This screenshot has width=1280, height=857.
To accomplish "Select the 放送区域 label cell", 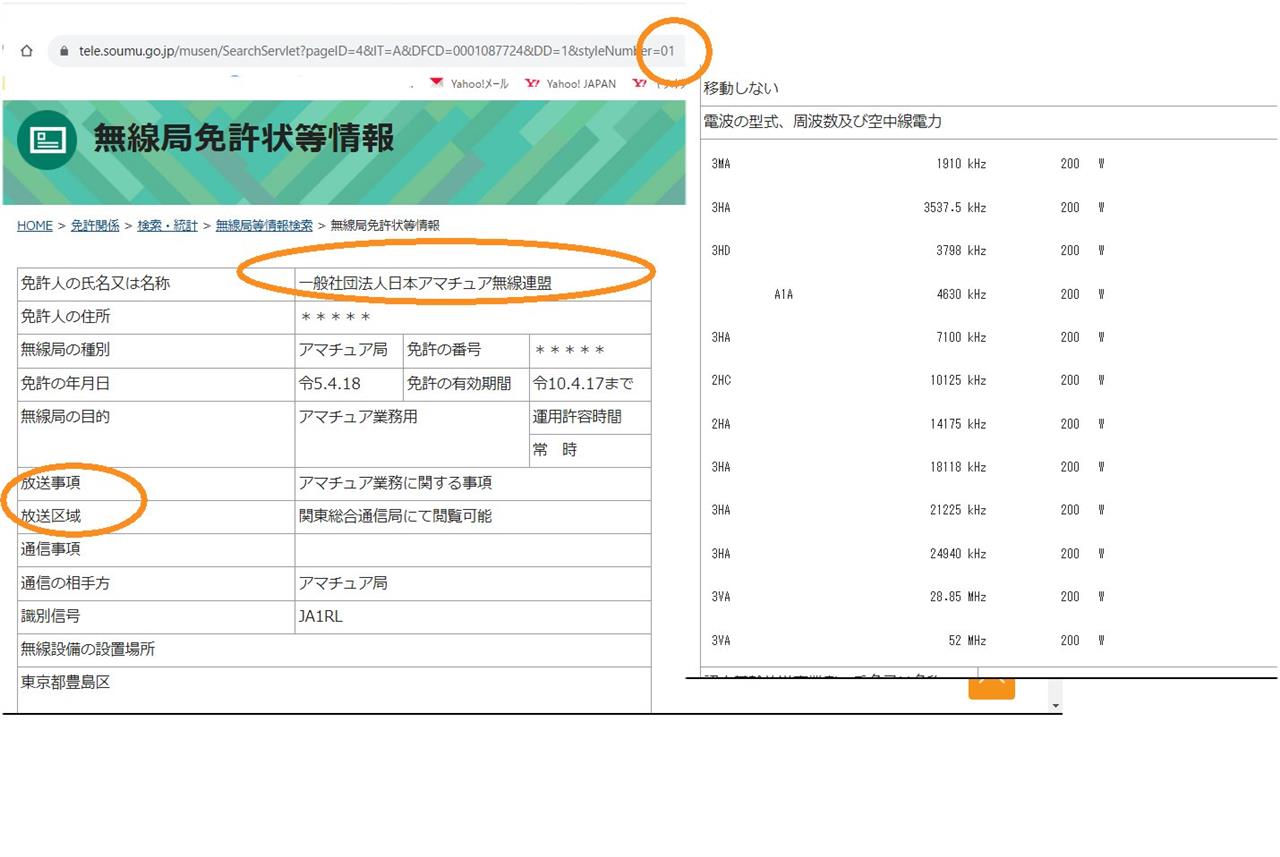I will [156, 517].
